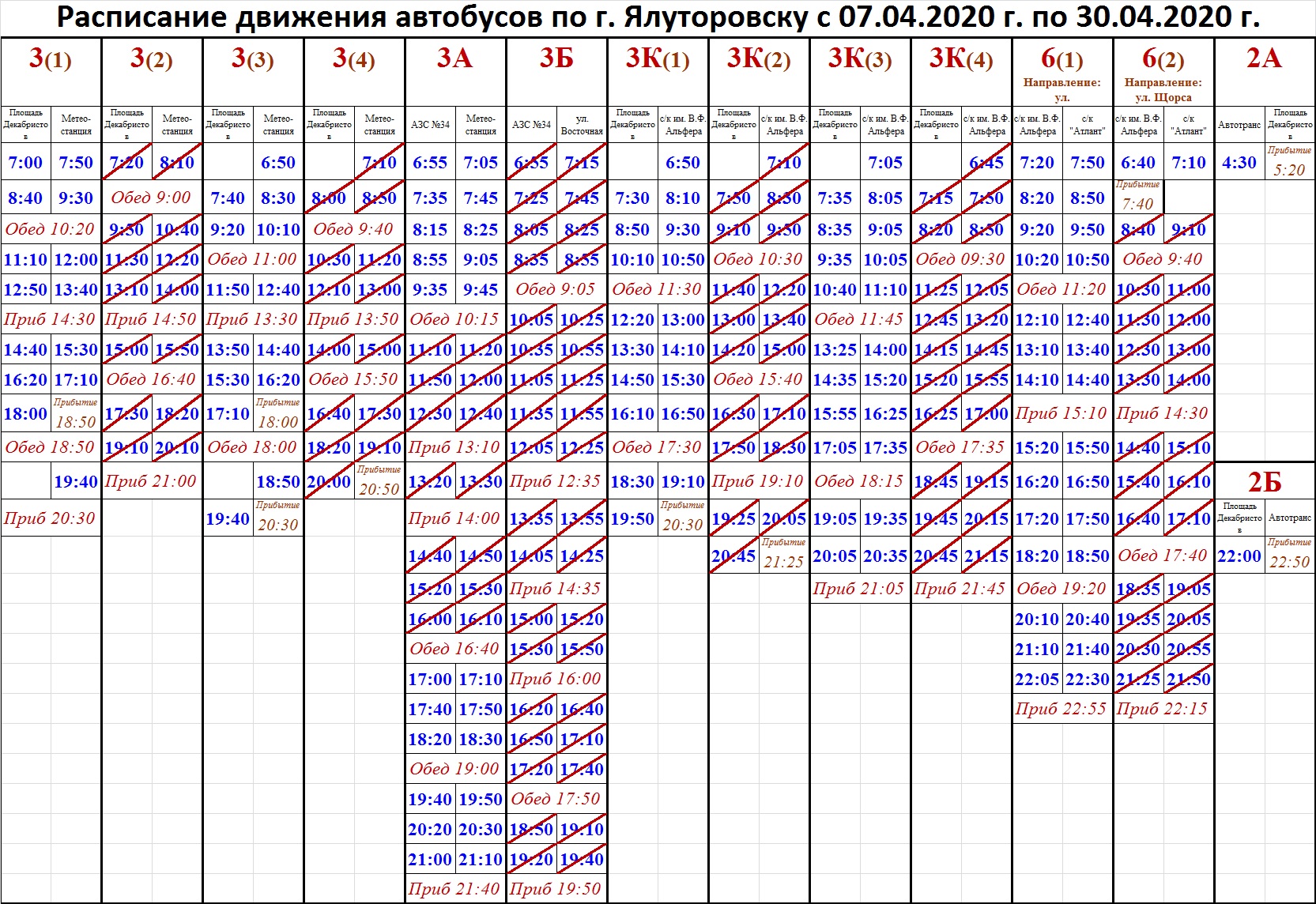Image resolution: width=1316 pixels, height=904 pixels.
Task: Select the 3А route header
Action: tap(454, 58)
